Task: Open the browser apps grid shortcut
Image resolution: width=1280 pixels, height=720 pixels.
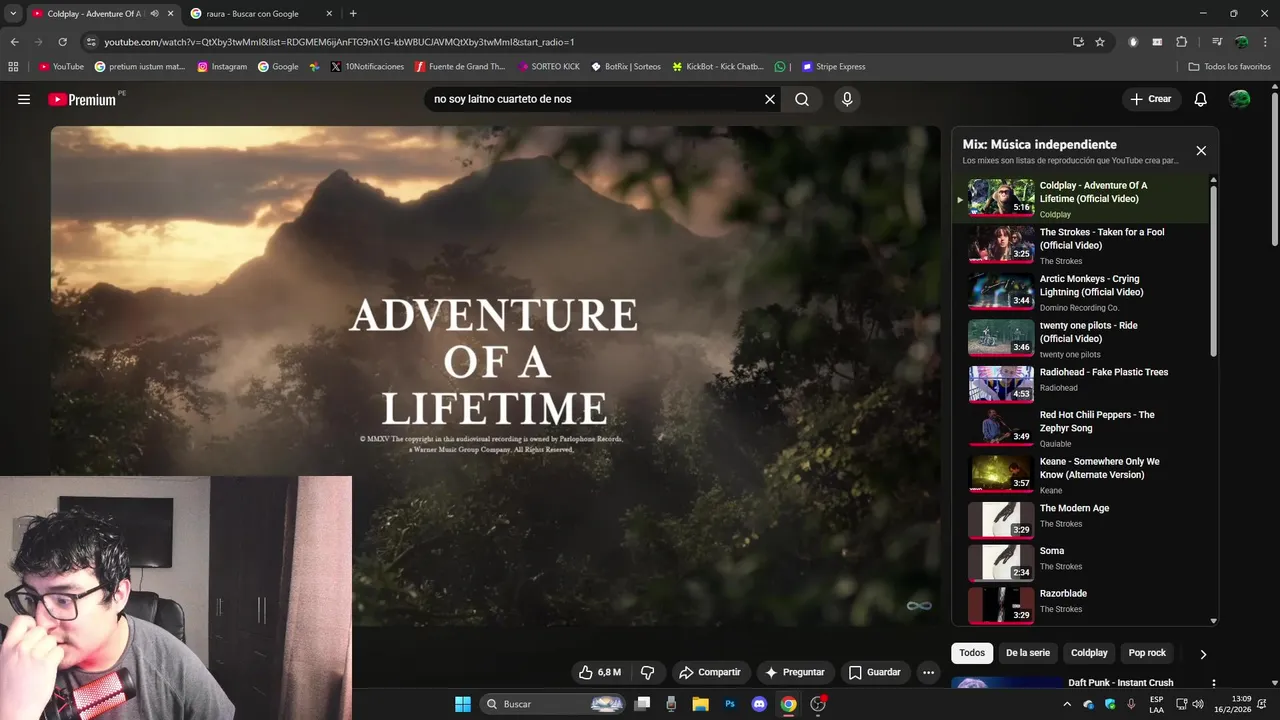Action: 13,67
